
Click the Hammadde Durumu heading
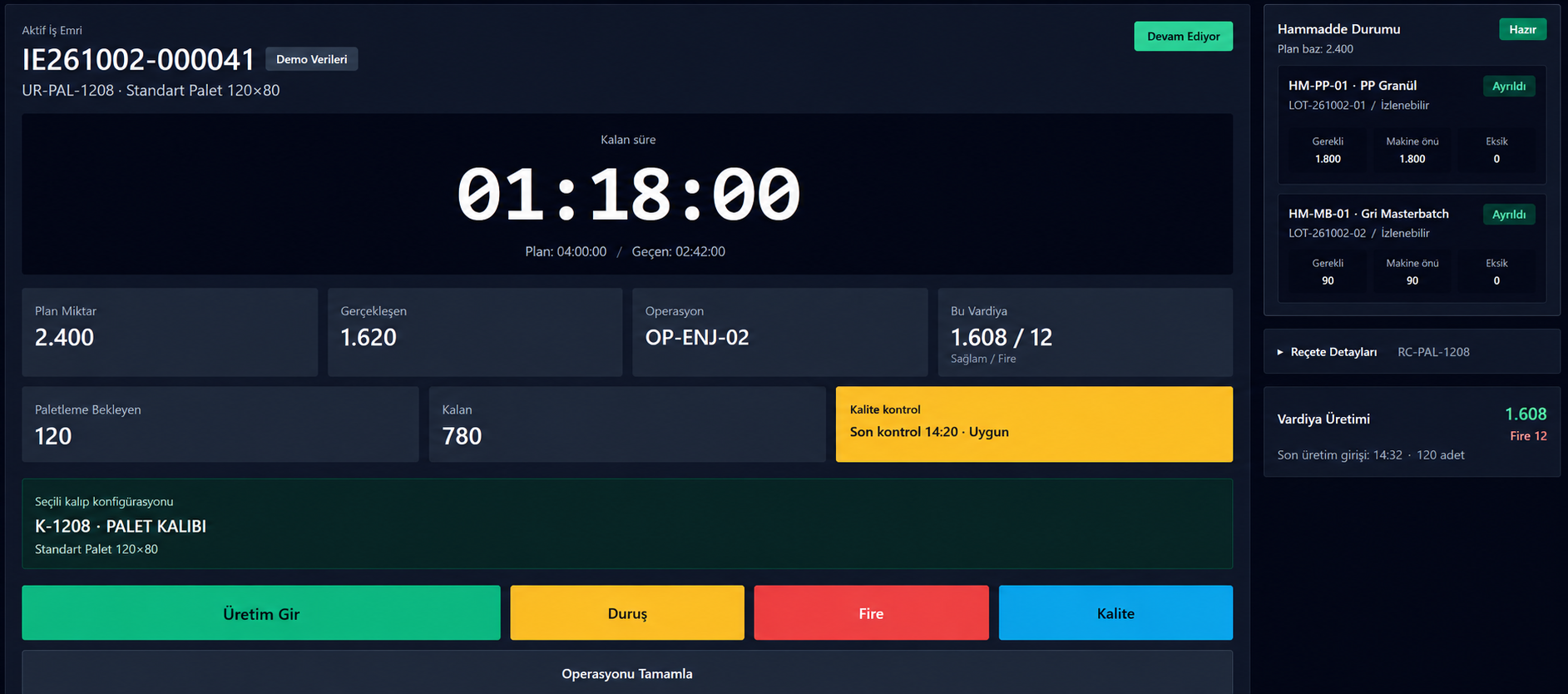(1338, 29)
